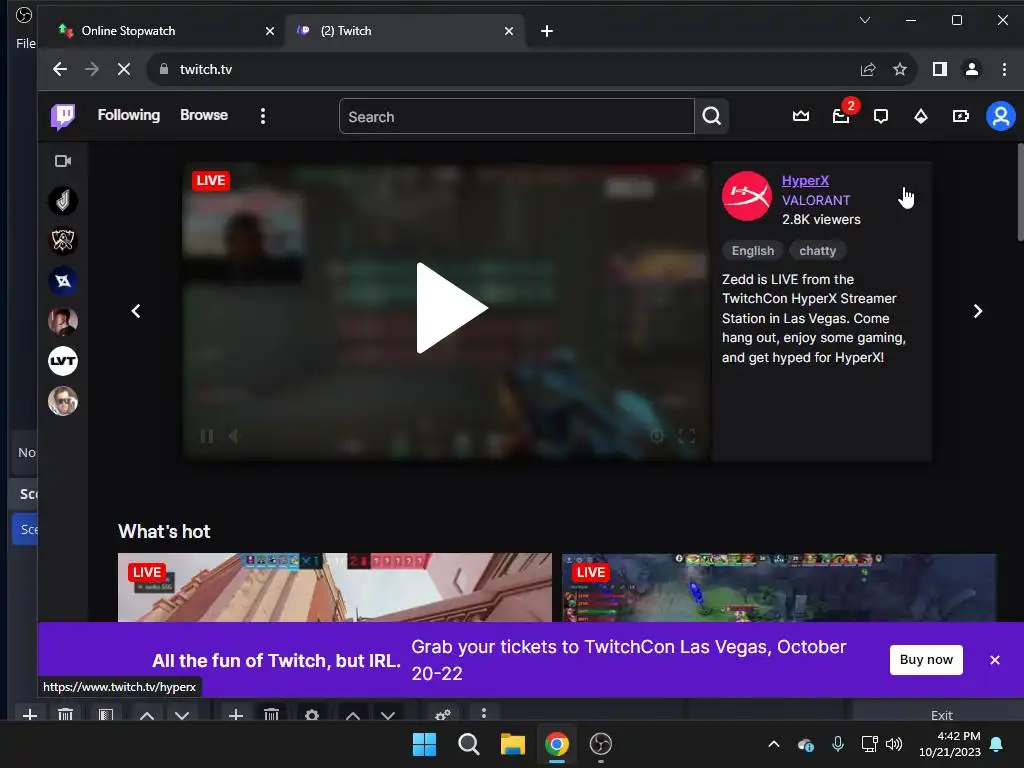Open the Dota live thumbnail under What's hot
The height and width of the screenshot is (768, 1024).
tap(779, 587)
